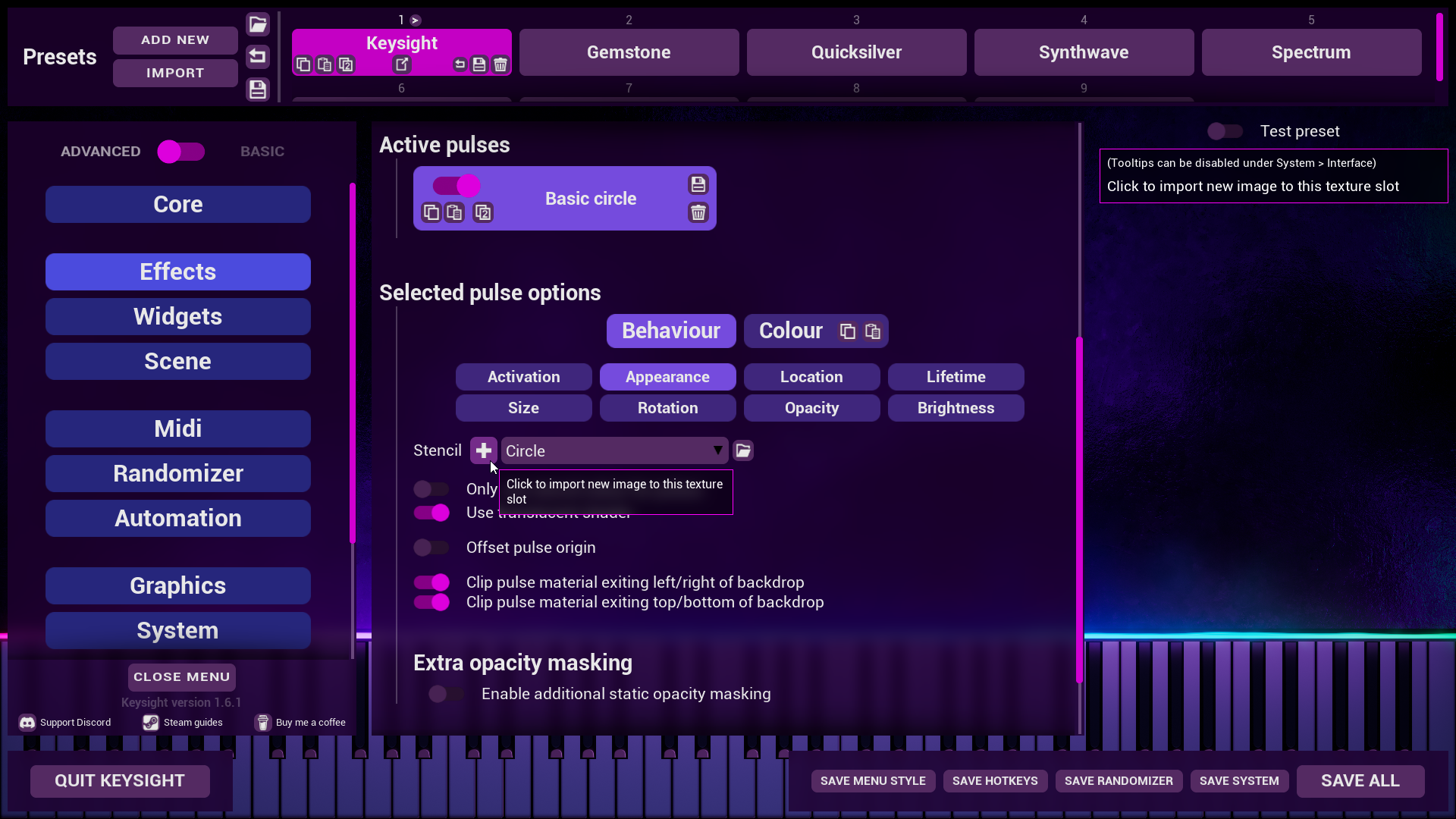Expand the Stencil Circle dropdown
Screen dimensions: 1456x819
click(614, 450)
